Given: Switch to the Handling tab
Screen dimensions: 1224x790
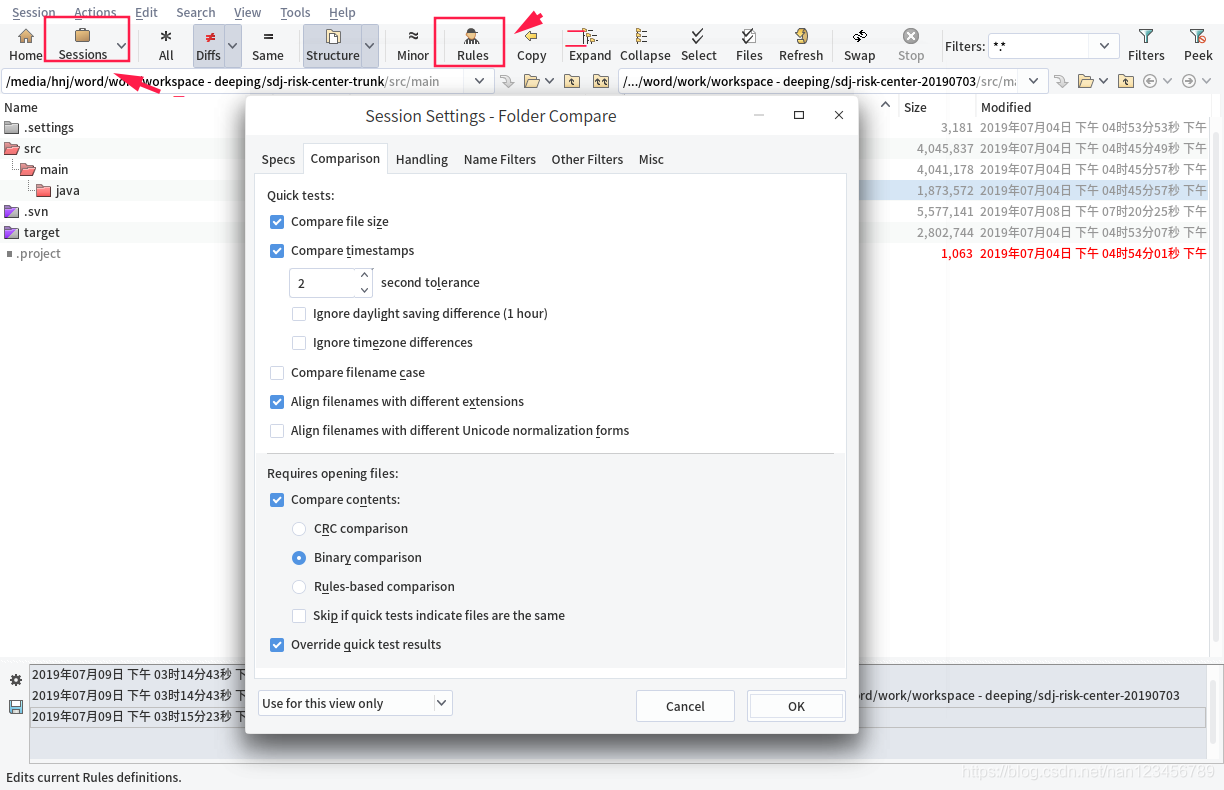Looking at the screenshot, I should [422, 159].
